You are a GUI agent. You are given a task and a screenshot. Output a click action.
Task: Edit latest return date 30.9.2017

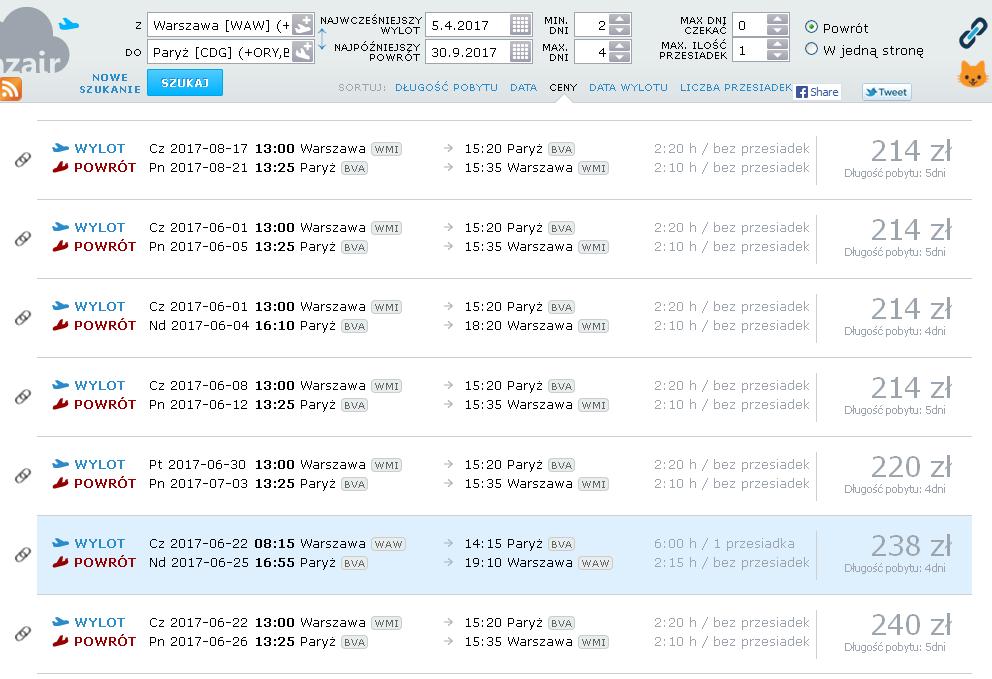pyautogui.click(x=468, y=52)
